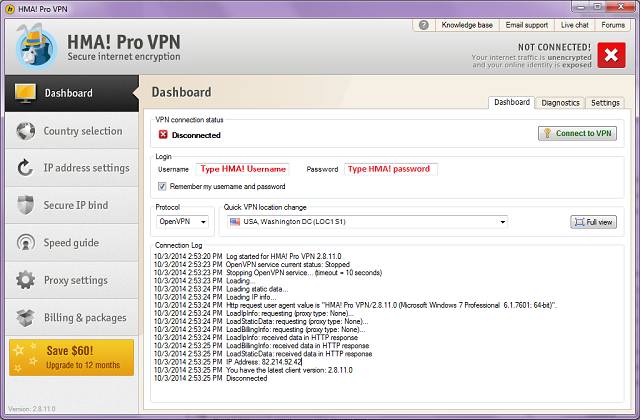This screenshot has height=420, width=640.
Task: Open the Full view button
Action: 592,222
